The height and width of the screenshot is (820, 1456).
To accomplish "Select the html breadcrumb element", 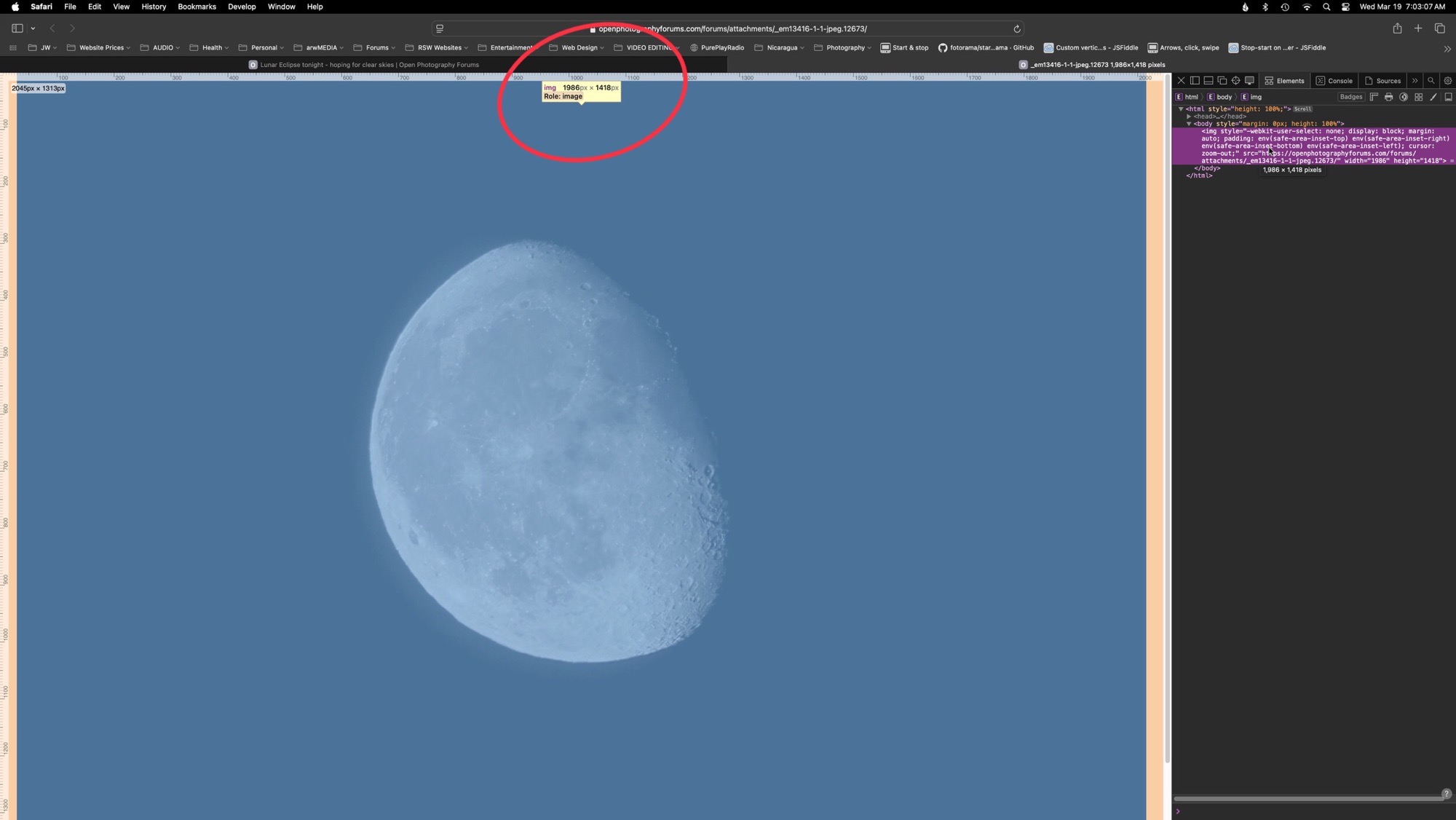I will pos(1187,97).
